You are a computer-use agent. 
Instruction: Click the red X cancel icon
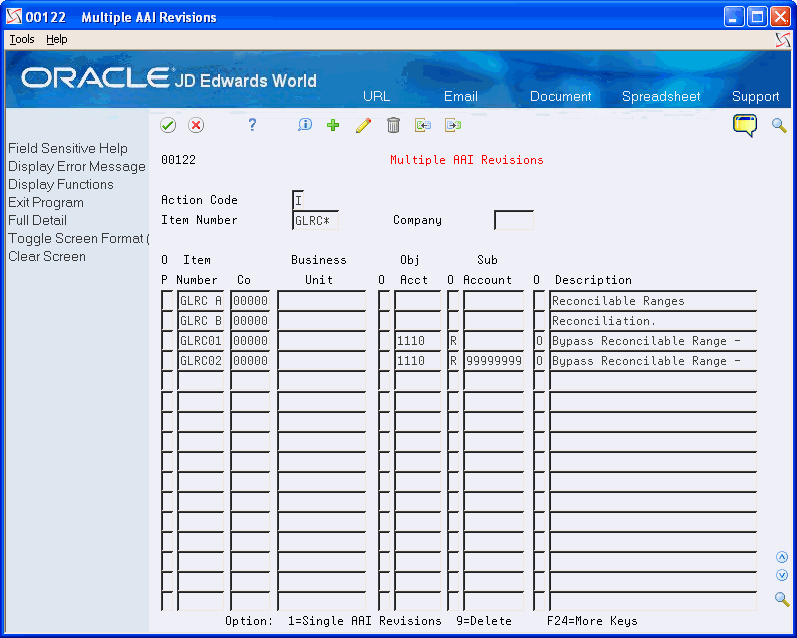coord(196,125)
